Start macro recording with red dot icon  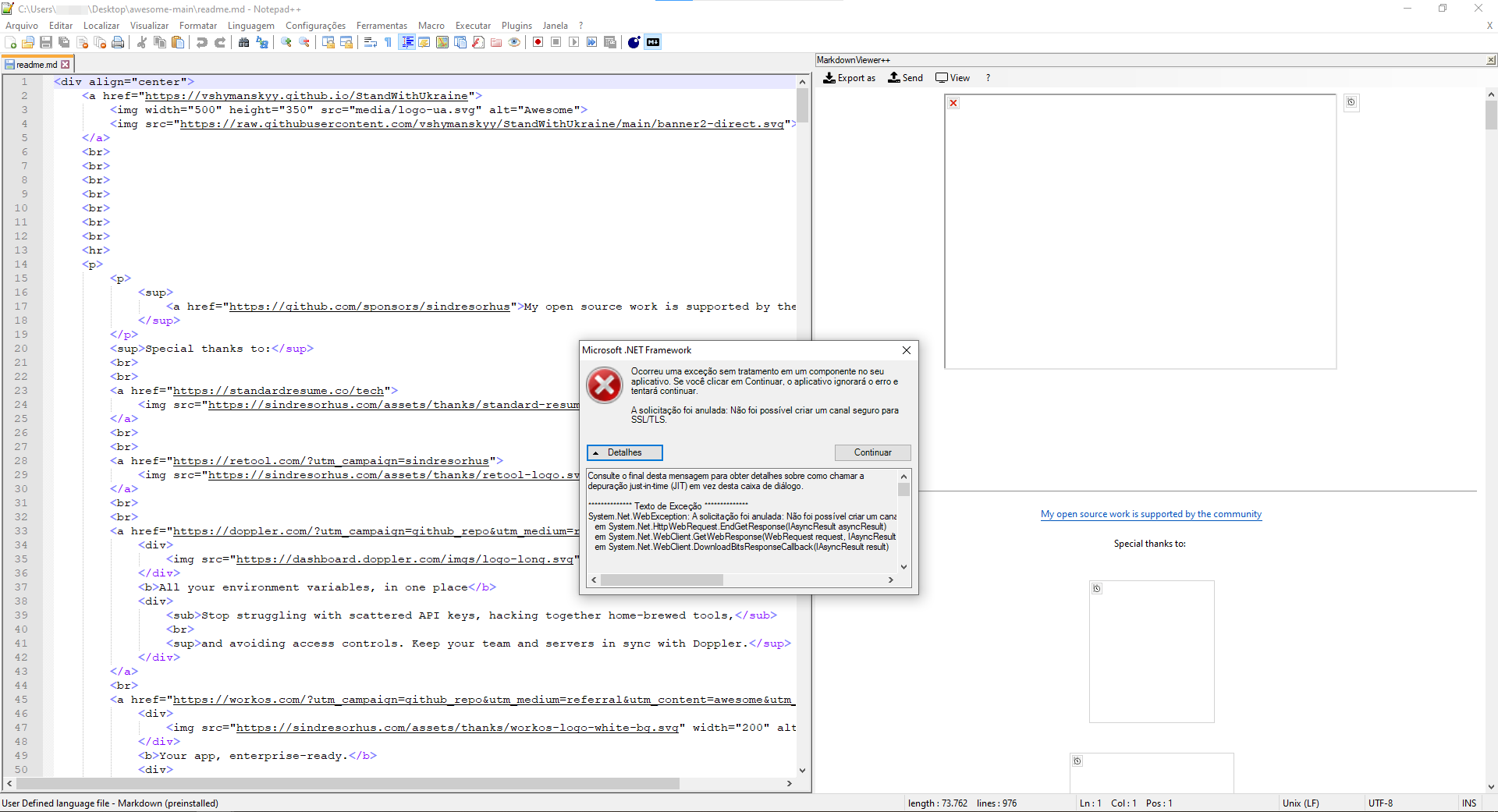(538, 42)
